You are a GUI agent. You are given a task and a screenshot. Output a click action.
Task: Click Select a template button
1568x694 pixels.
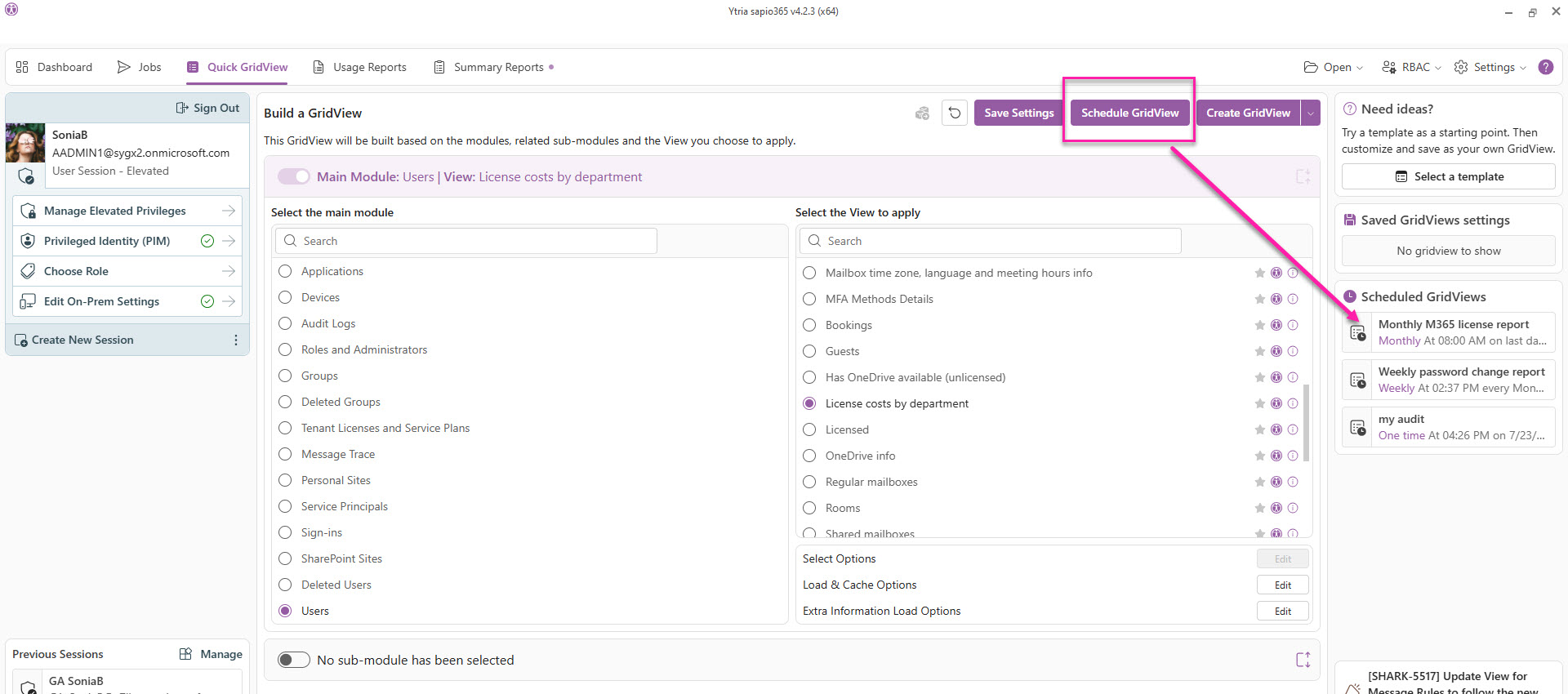(x=1448, y=176)
